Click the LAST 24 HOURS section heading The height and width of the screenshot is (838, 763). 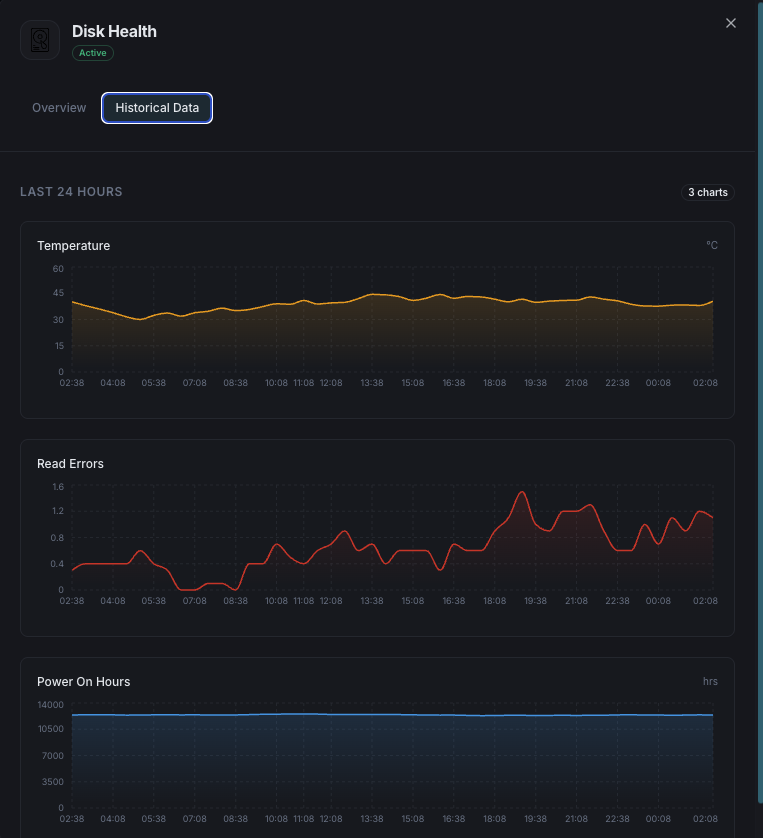[71, 192]
